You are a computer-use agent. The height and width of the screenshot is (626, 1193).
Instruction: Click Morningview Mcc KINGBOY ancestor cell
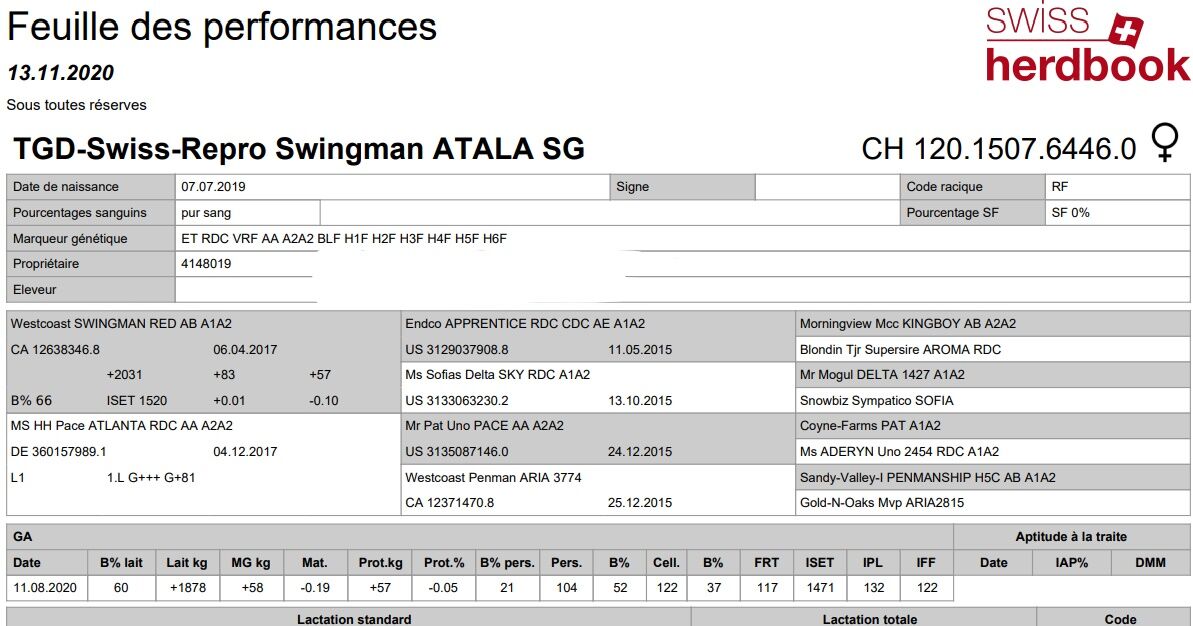click(907, 324)
